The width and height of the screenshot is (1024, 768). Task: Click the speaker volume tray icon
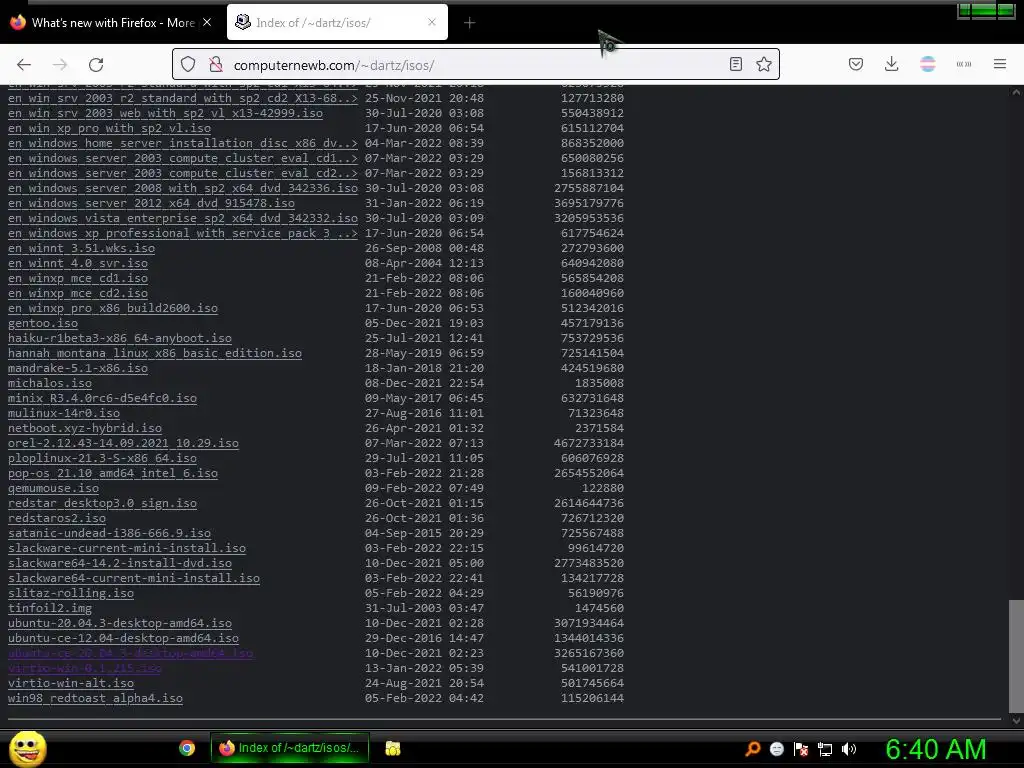[848, 749]
